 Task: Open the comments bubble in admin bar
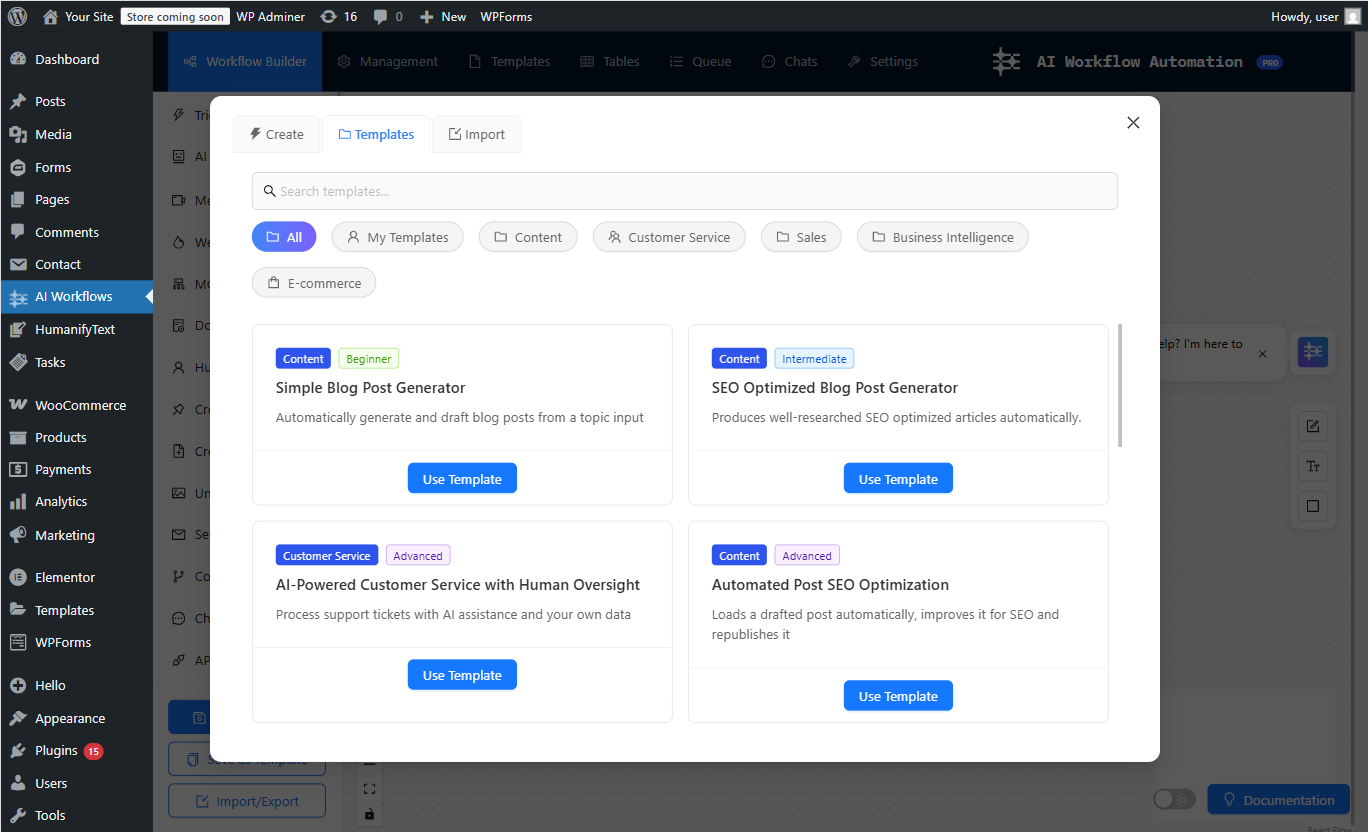(x=388, y=16)
